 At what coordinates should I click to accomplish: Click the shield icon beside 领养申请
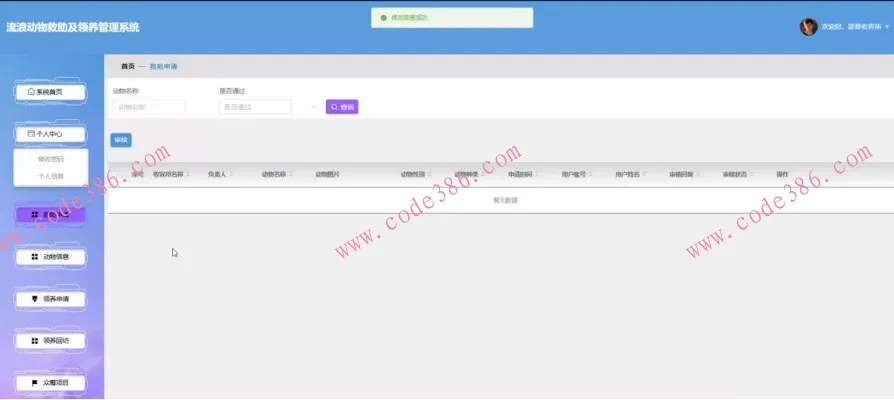tap(35, 299)
